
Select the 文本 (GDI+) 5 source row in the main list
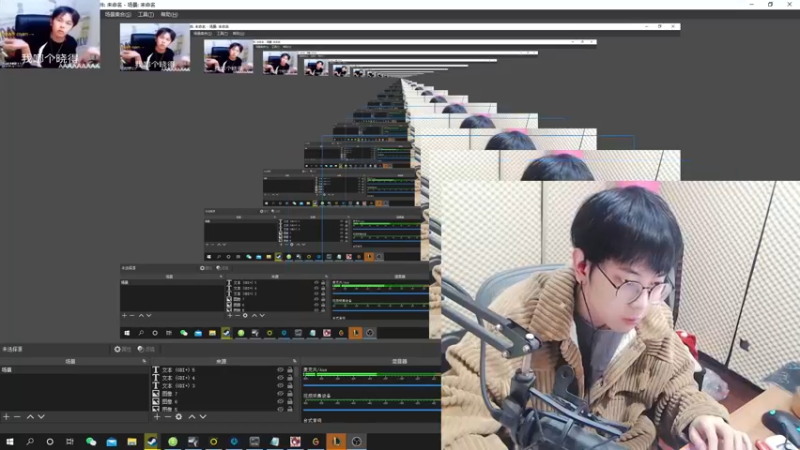(x=223, y=370)
